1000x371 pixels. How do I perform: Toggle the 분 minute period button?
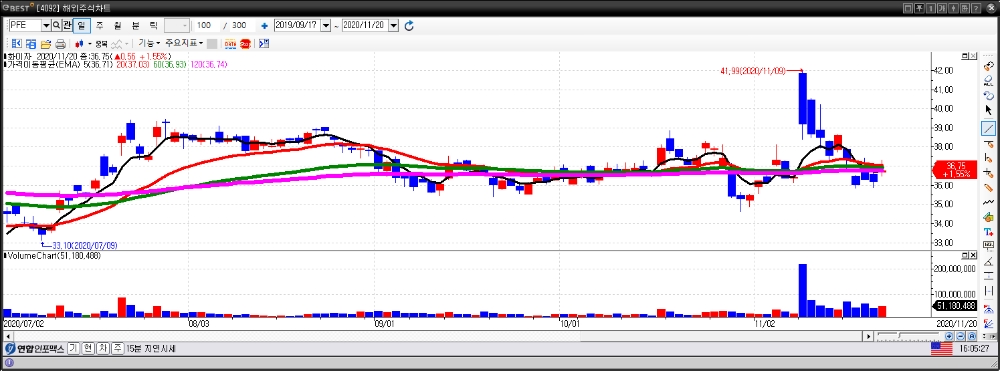click(x=135, y=25)
